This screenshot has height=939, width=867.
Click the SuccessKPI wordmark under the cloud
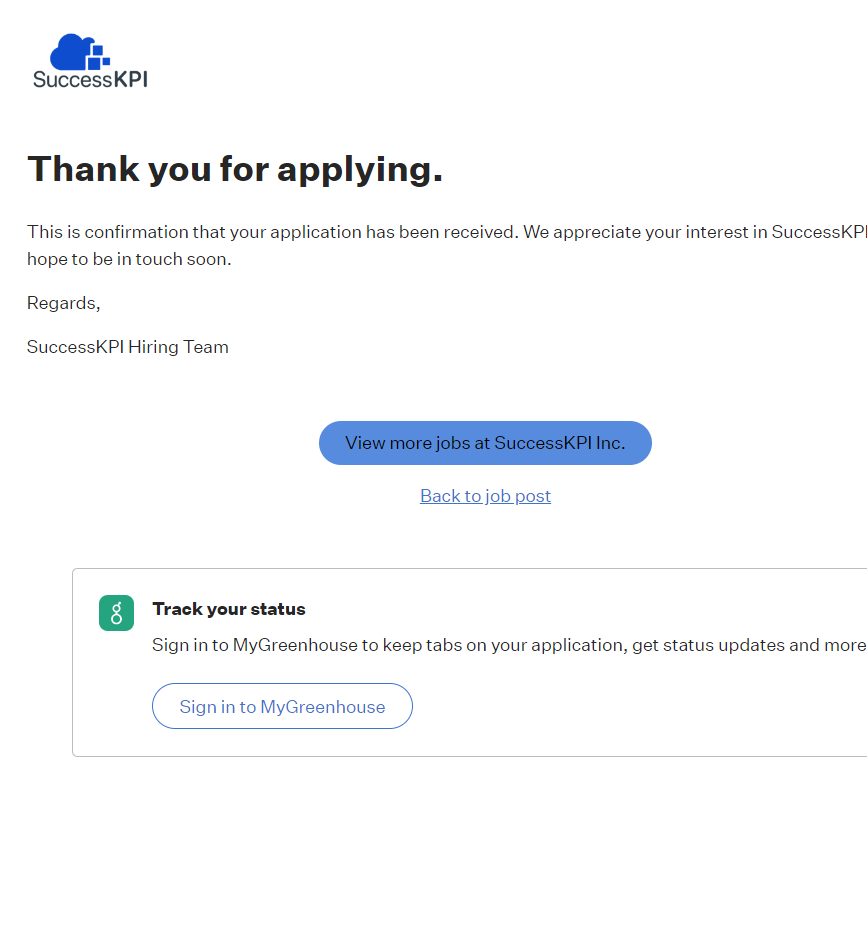pos(90,79)
